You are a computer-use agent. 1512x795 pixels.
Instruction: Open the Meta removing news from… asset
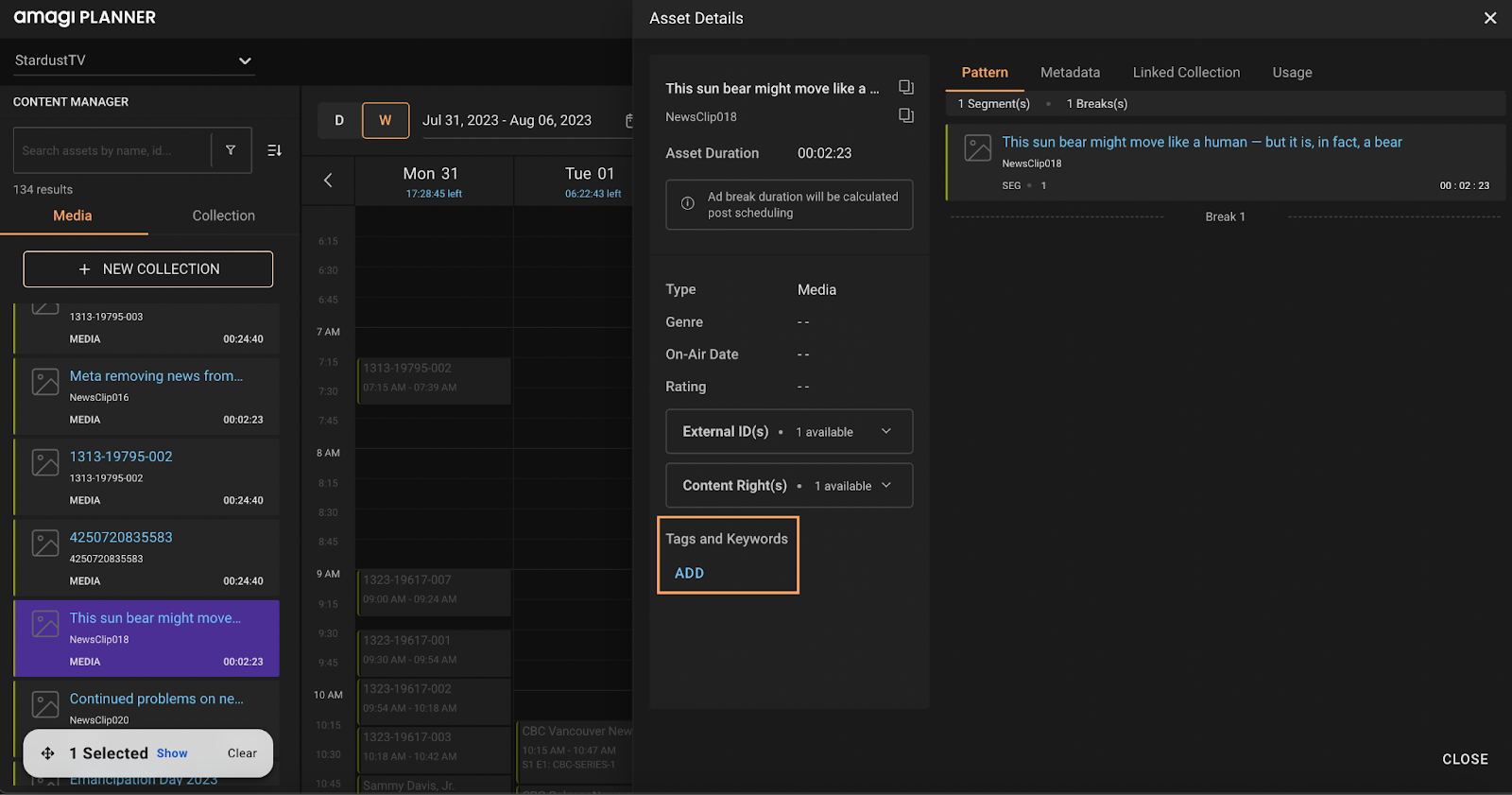pos(156,376)
